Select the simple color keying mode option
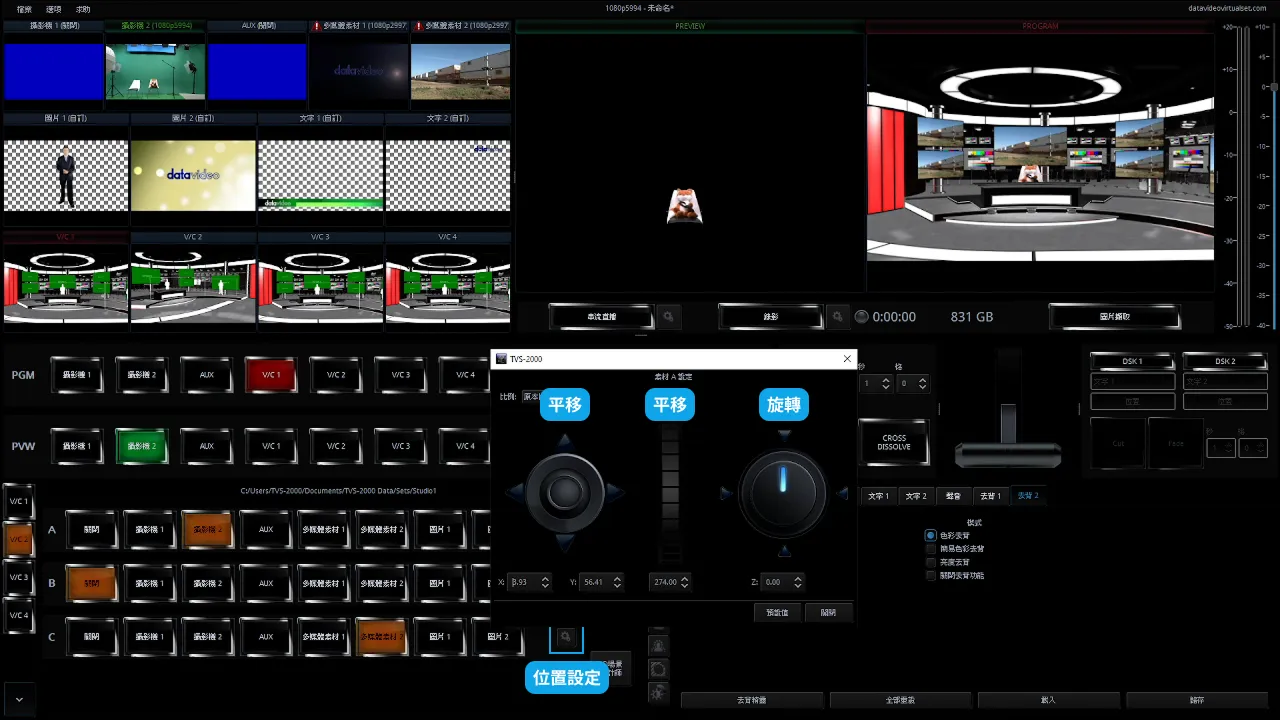 931,549
